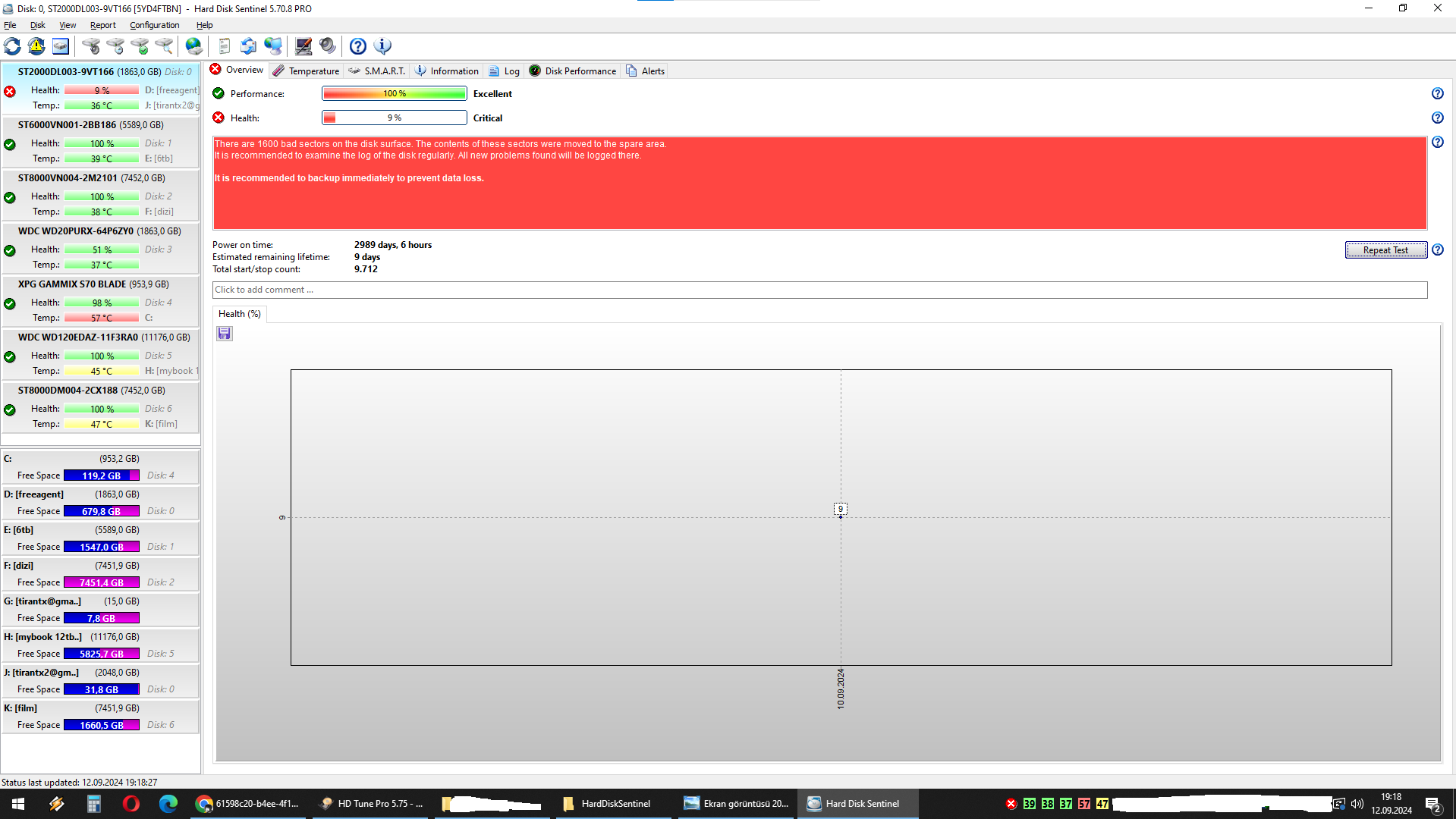Switch to the Temperature tab
The image size is (1456, 819).
(x=307, y=71)
